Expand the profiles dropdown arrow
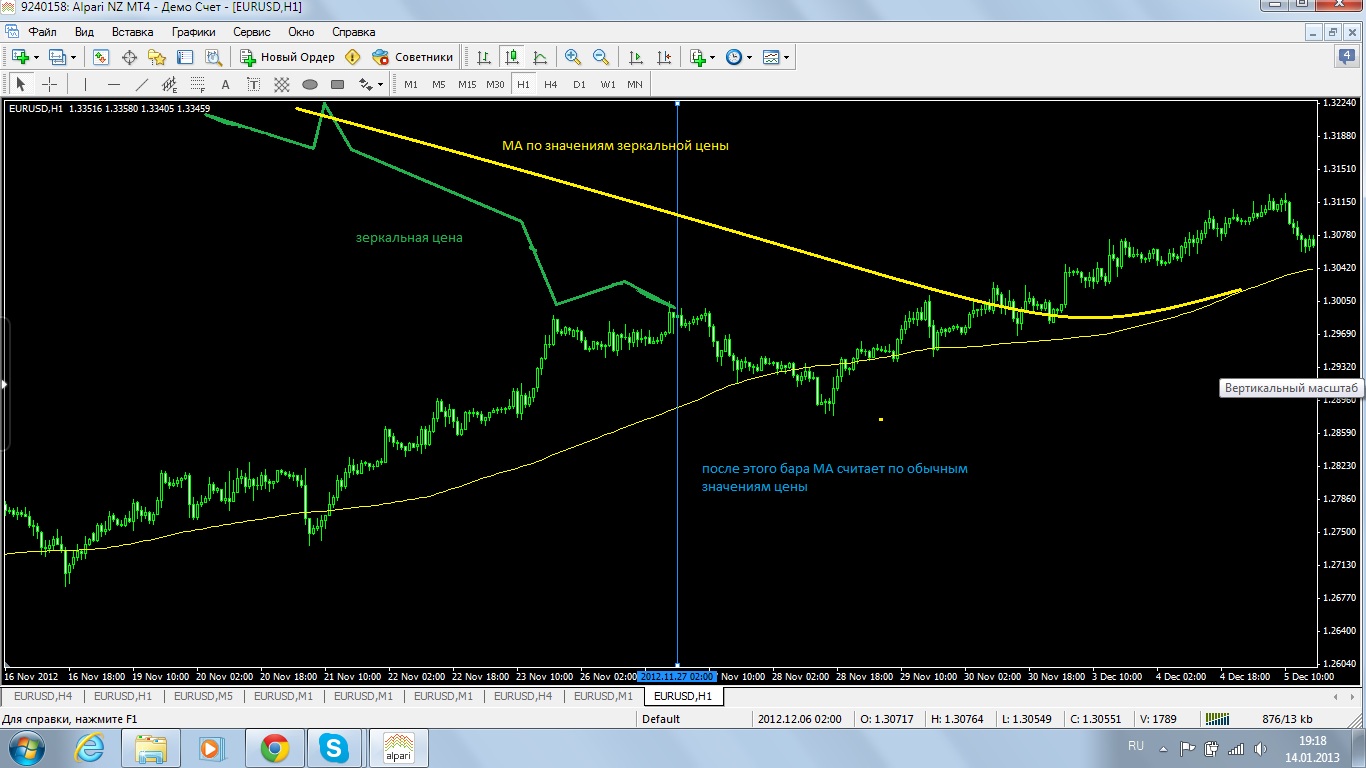1366x768 pixels. tap(74, 57)
